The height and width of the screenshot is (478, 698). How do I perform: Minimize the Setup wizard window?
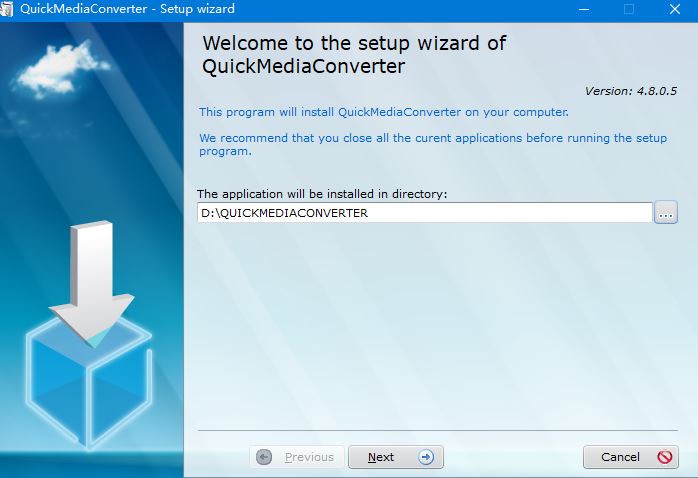click(584, 9)
